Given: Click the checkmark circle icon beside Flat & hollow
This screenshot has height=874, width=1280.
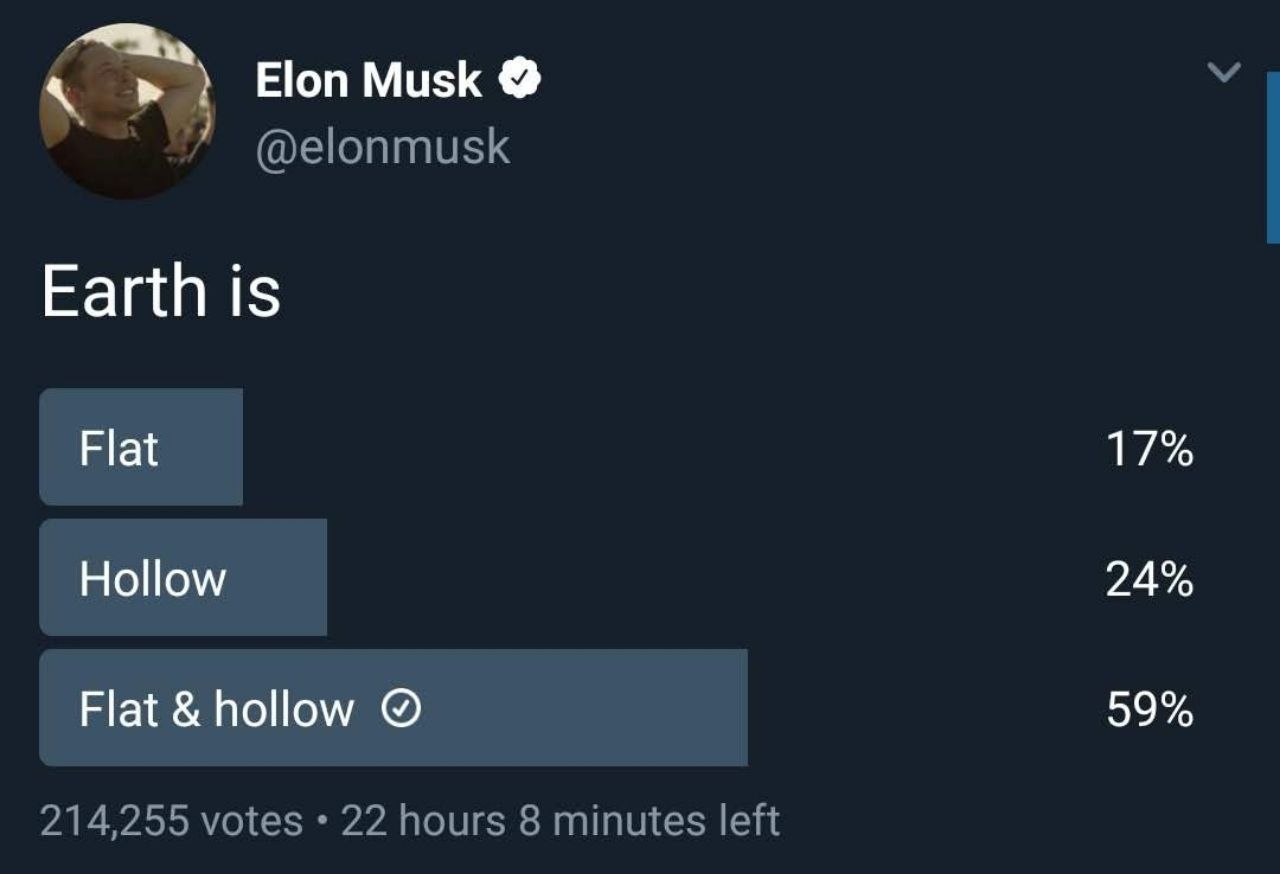Looking at the screenshot, I should click(x=401, y=710).
